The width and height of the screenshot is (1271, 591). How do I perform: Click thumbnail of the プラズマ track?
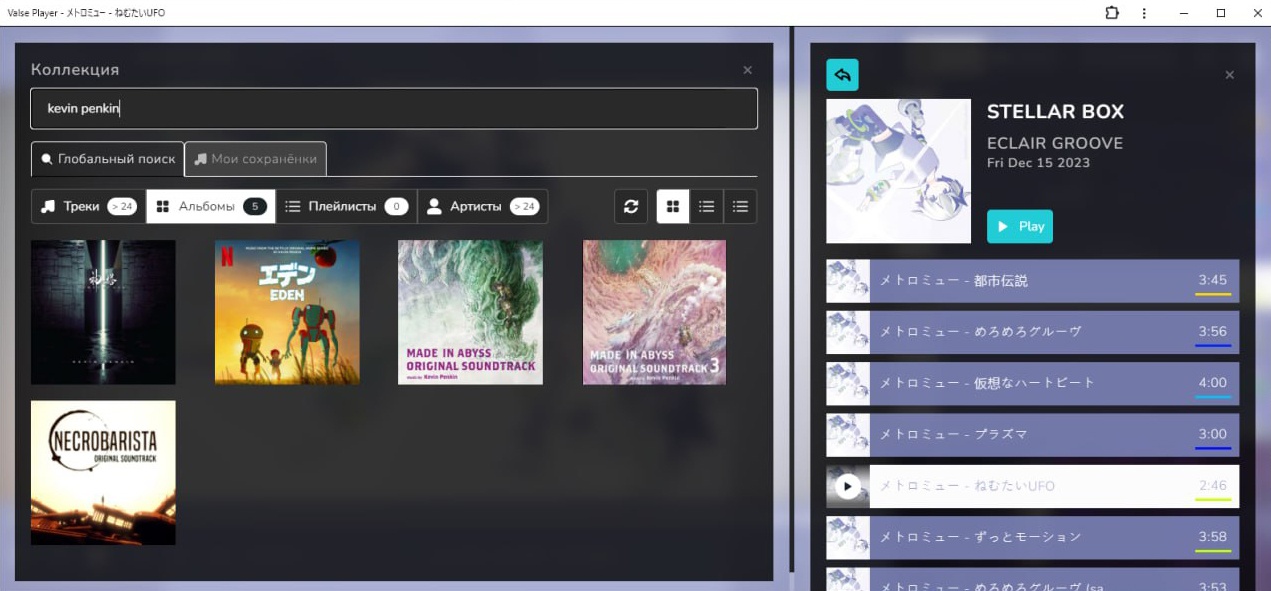[x=848, y=435]
